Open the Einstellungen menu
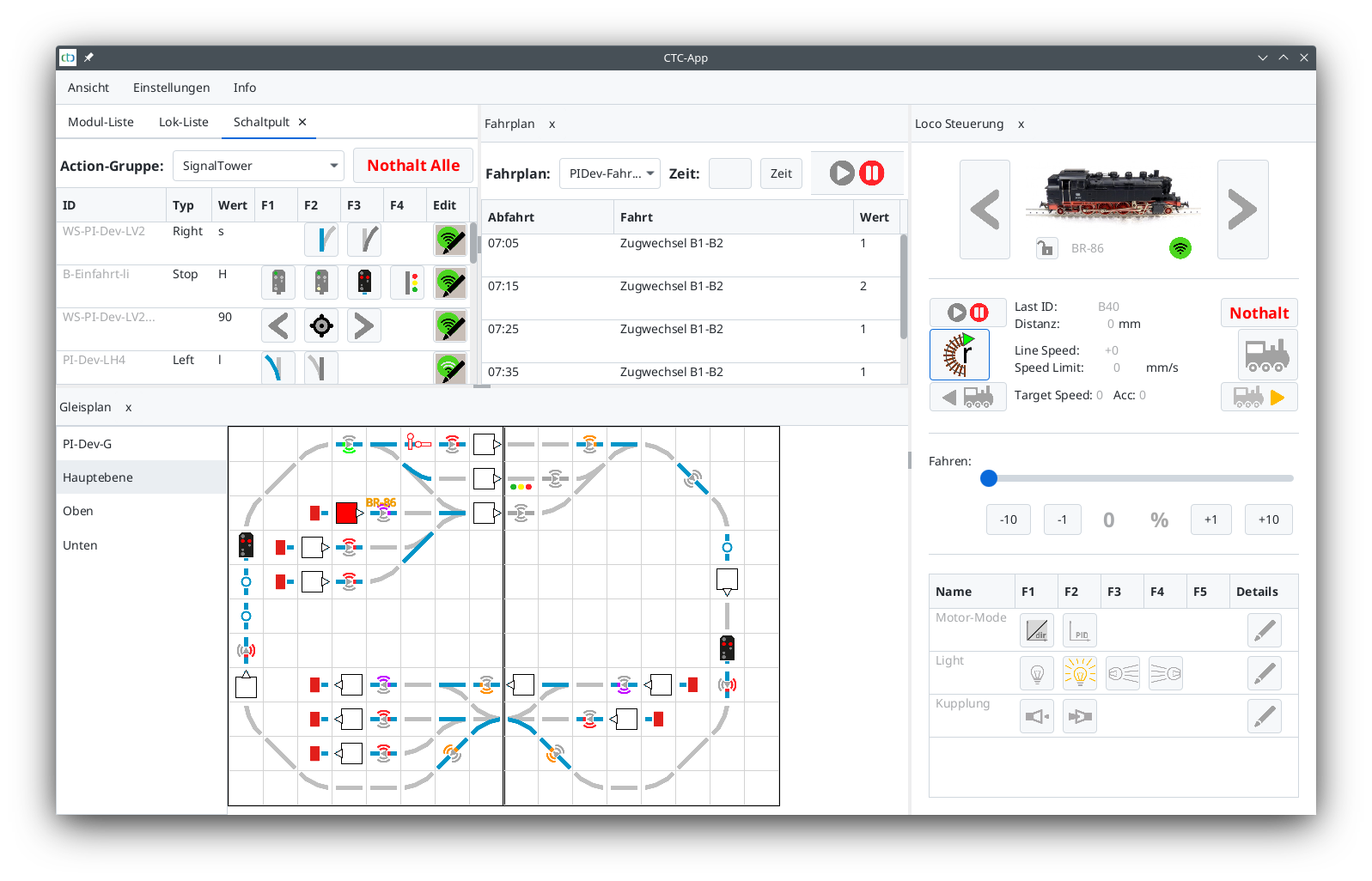Viewport: 1372px width, 881px height. point(171,88)
